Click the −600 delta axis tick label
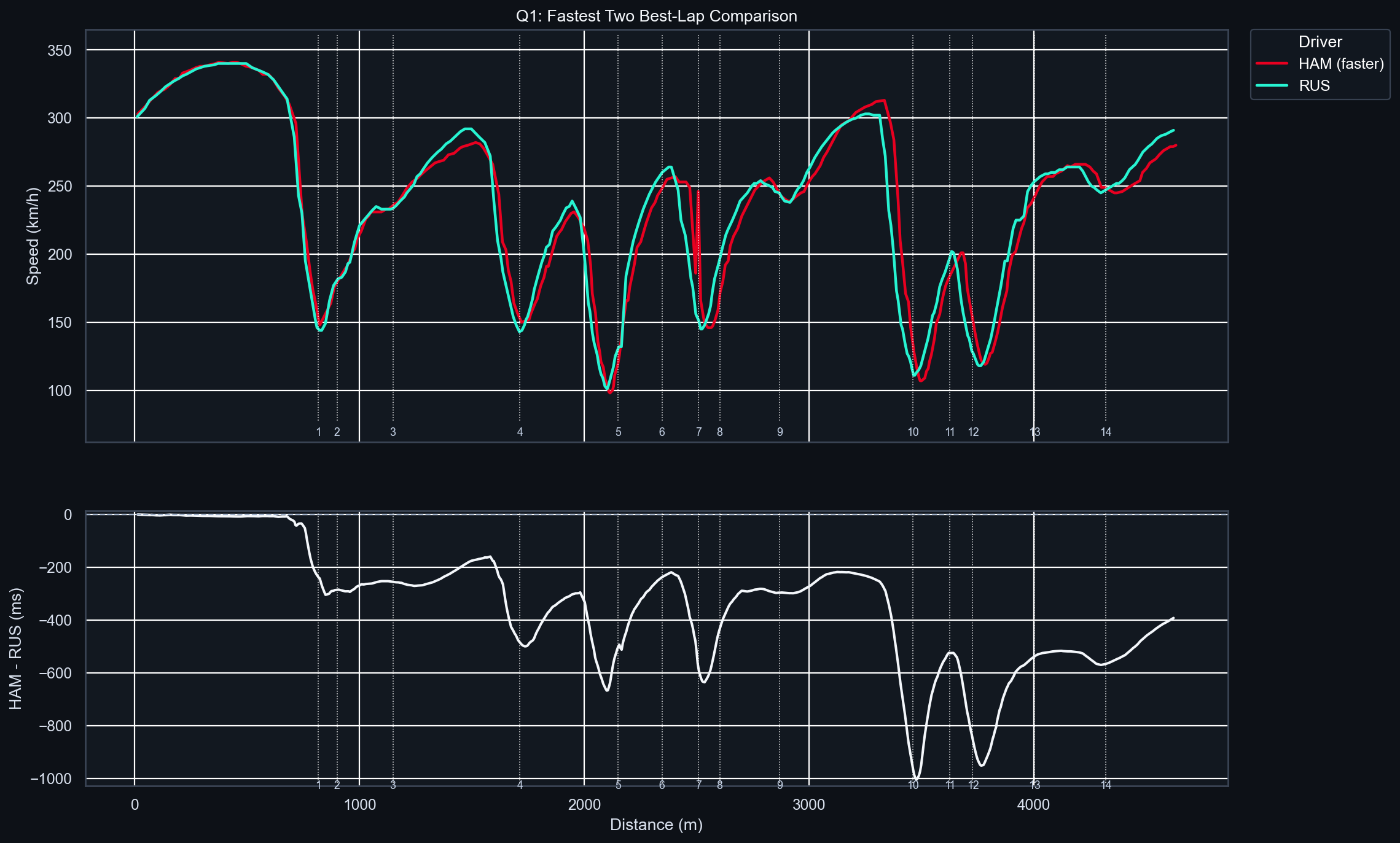This screenshot has width=1400, height=843. [x=55, y=674]
